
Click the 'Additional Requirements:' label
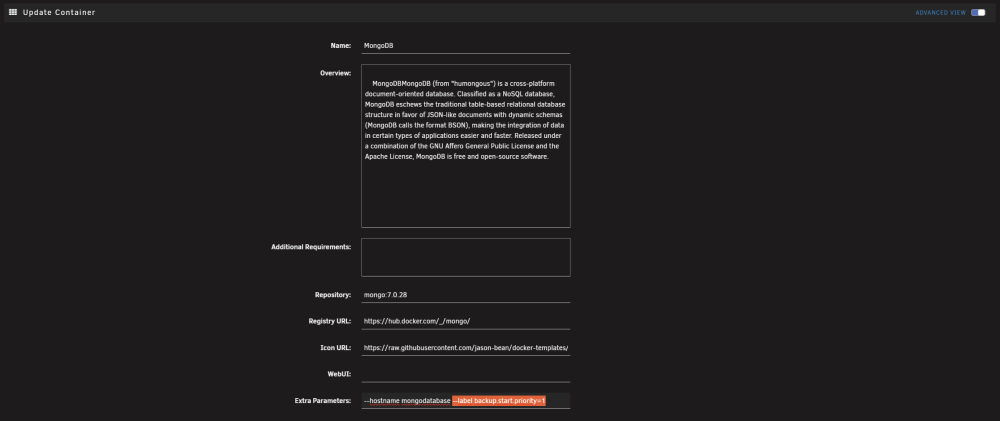(x=311, y=247)
